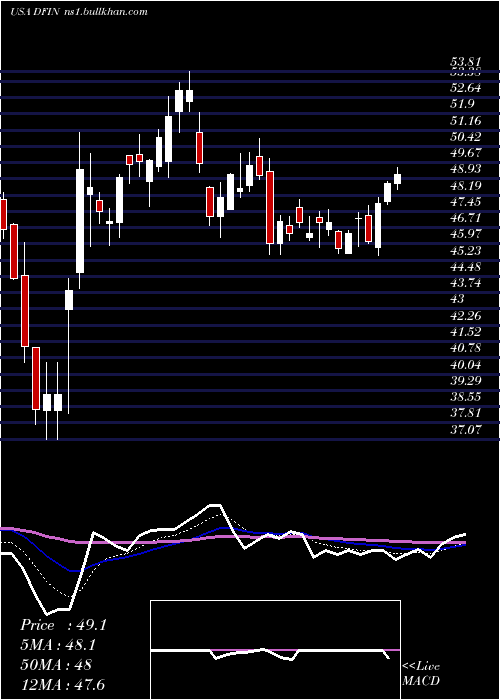
Task: Open the Live MACD inset chart box
Action: coord(275,650)
